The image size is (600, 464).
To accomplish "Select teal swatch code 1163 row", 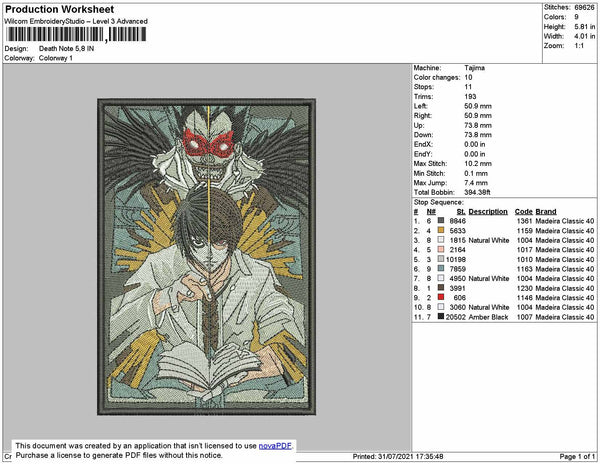I will point(441,269).
